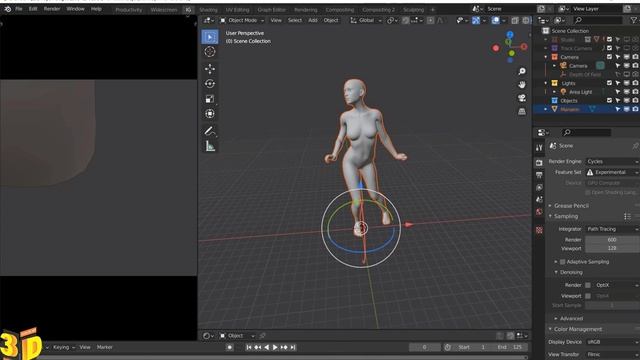This screenshot has height=360, width=640.
Task: Open the viewport Add menu
Action: tap(313, 20)
